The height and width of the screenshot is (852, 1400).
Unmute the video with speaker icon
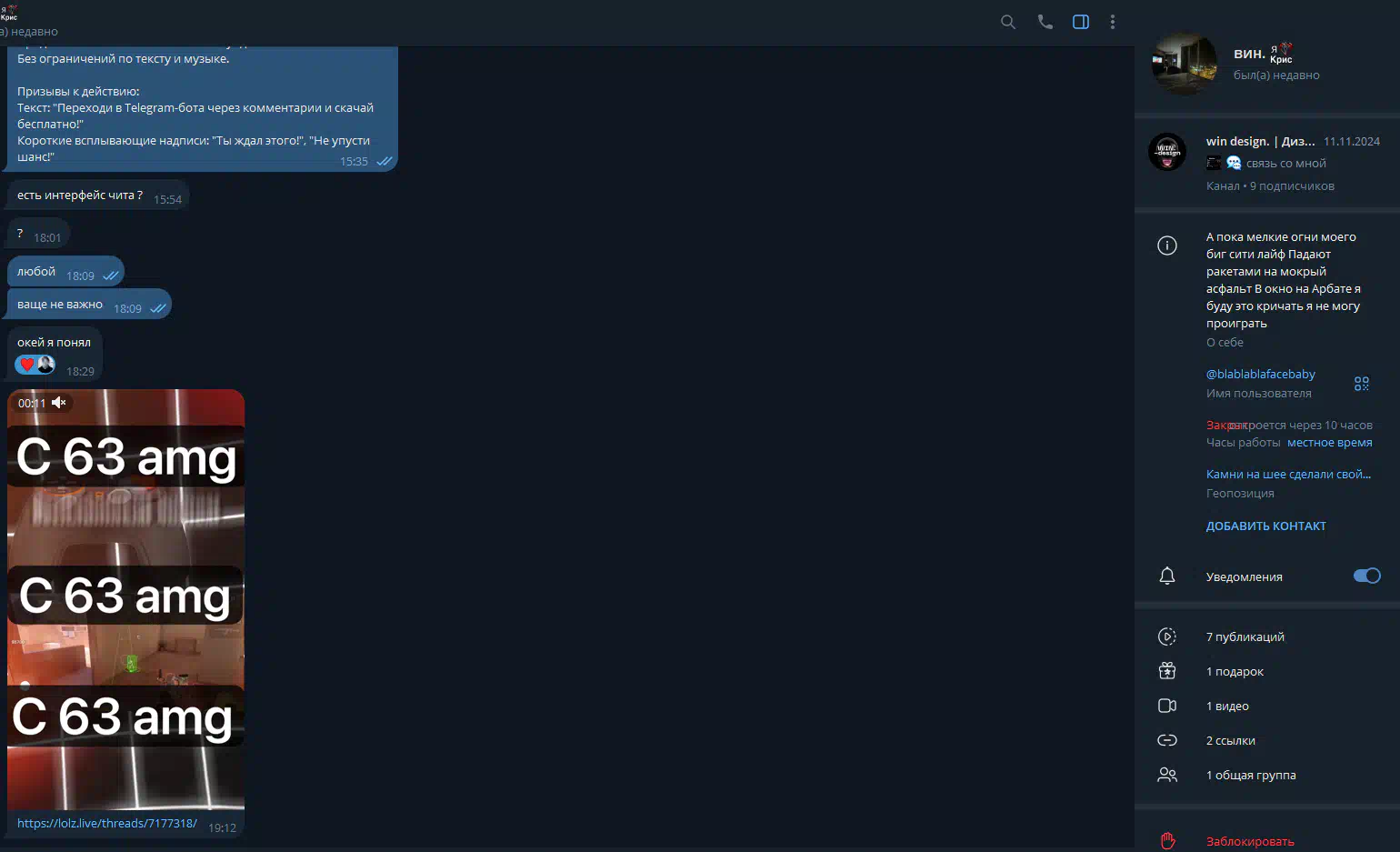pos(59,403)
